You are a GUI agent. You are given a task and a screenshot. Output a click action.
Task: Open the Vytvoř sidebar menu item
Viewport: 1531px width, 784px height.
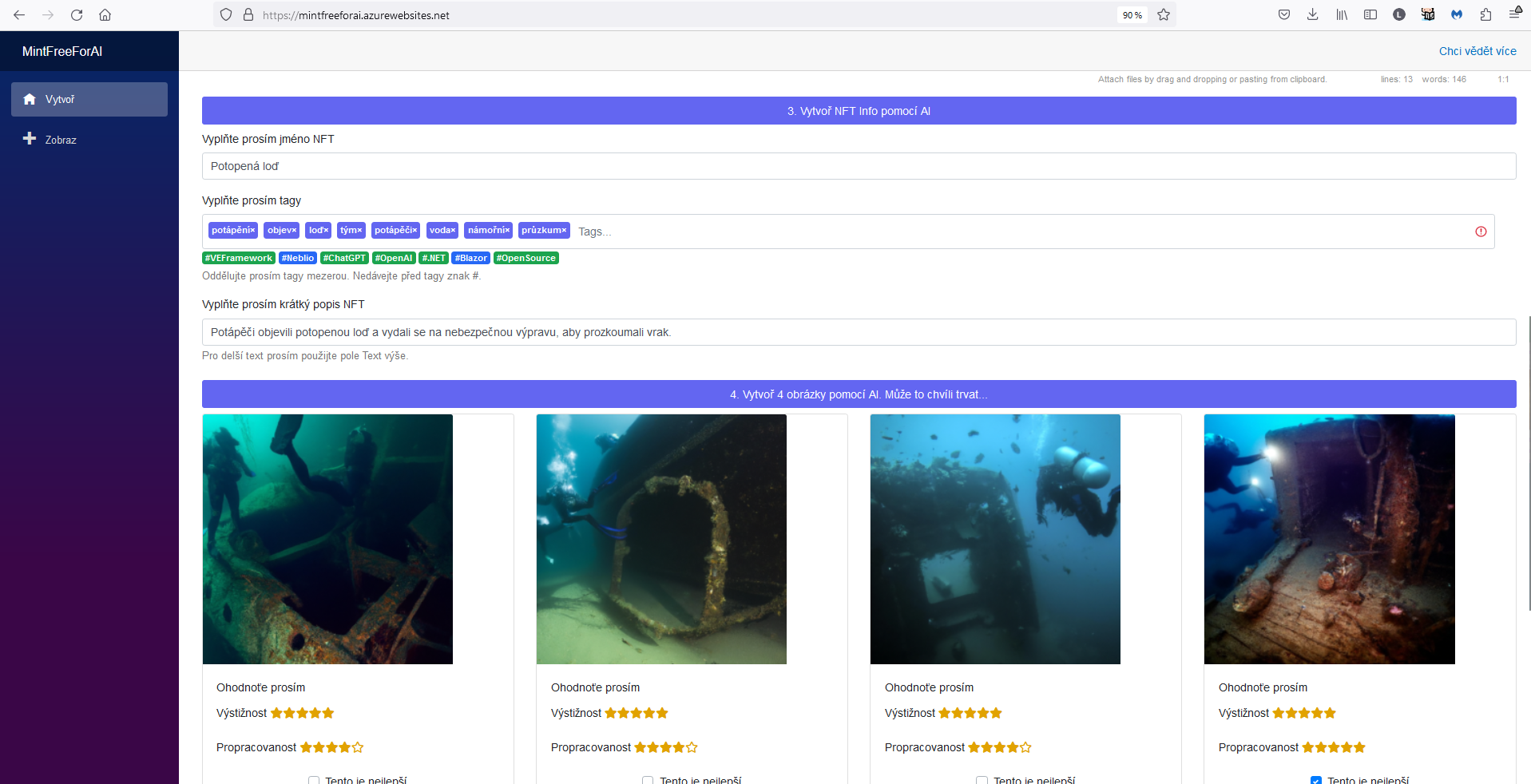(x=89, y=99)
